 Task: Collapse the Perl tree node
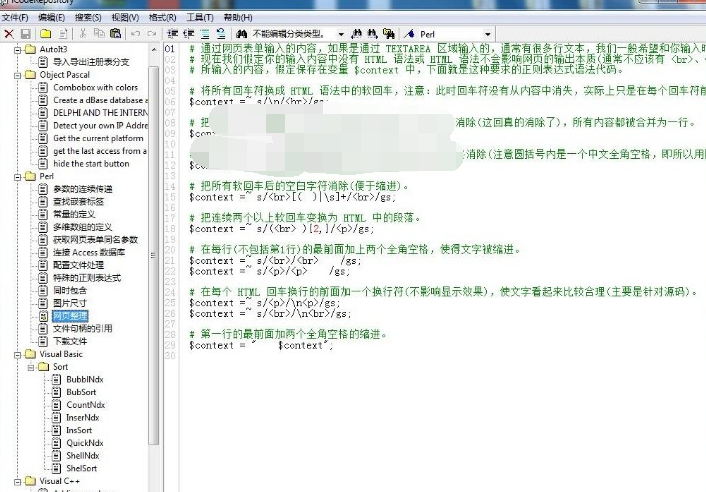pyautogui.click(x=18, y=177)
